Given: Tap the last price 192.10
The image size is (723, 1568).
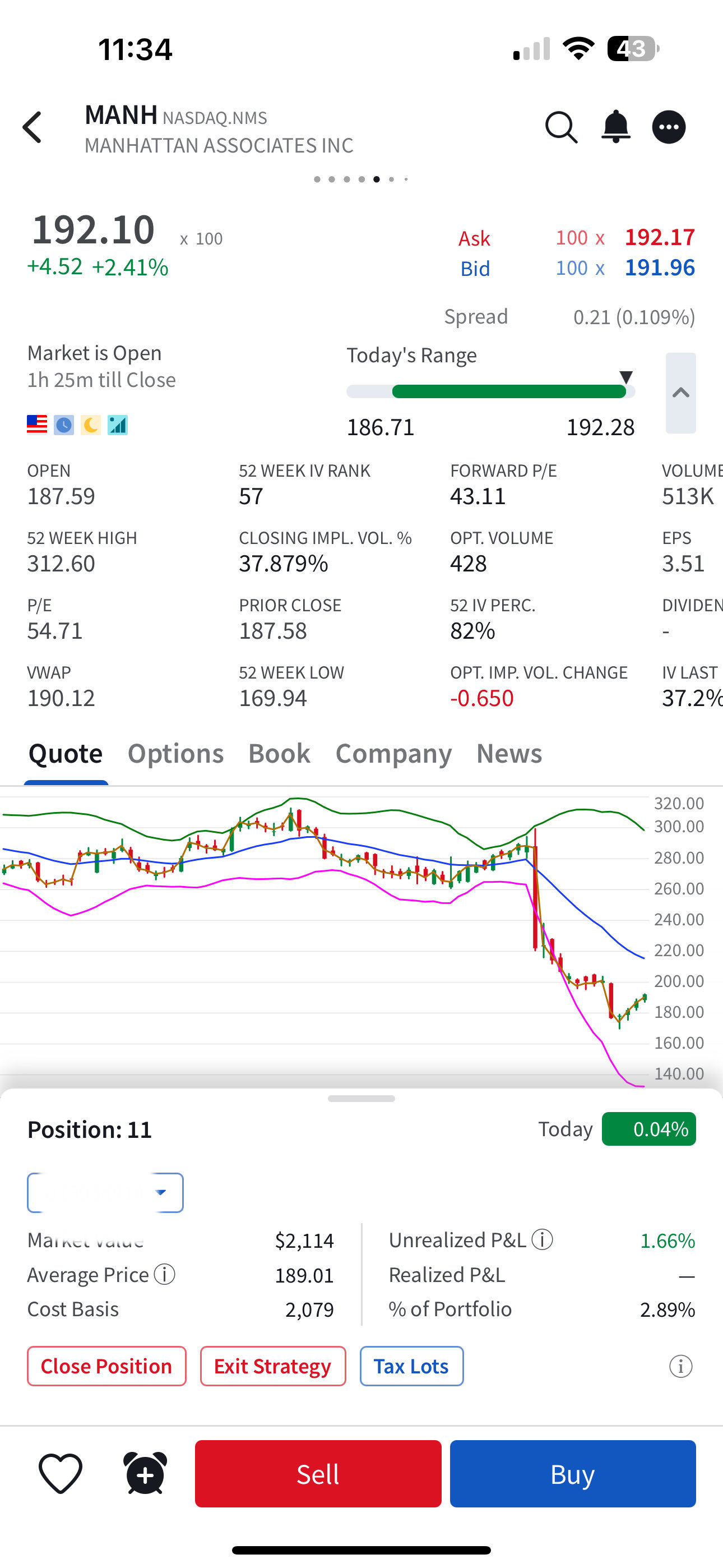Looking at the screenshot, I should point(93,229).
